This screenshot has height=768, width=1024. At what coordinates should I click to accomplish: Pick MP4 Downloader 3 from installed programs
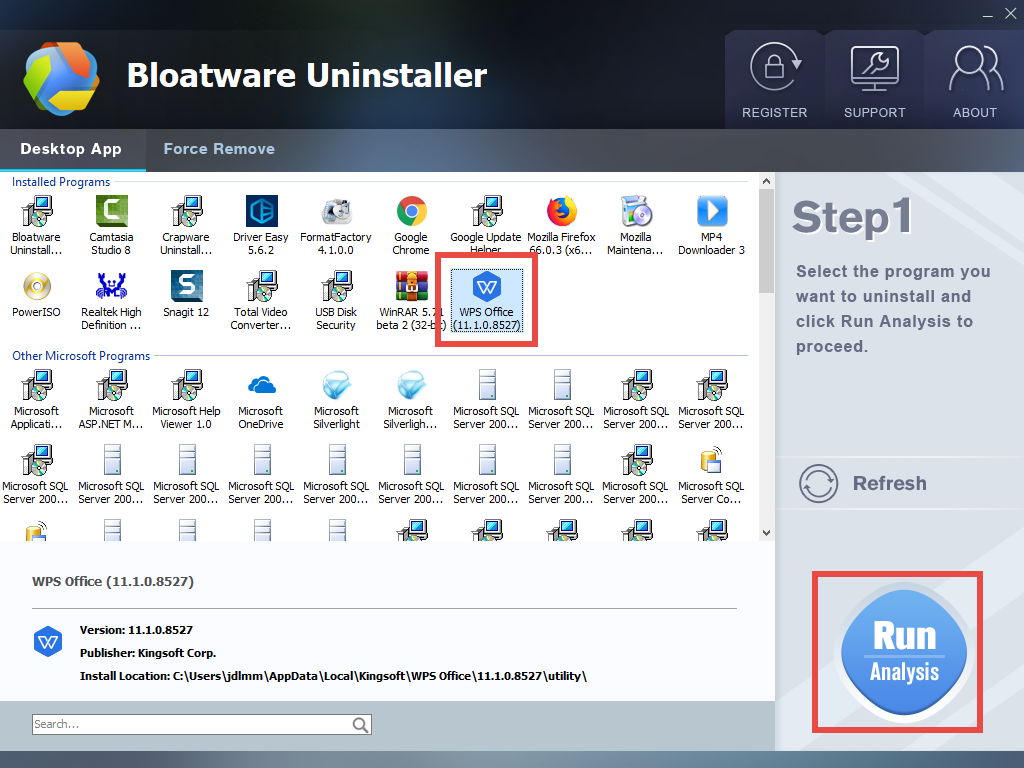(x=711, y=225)
